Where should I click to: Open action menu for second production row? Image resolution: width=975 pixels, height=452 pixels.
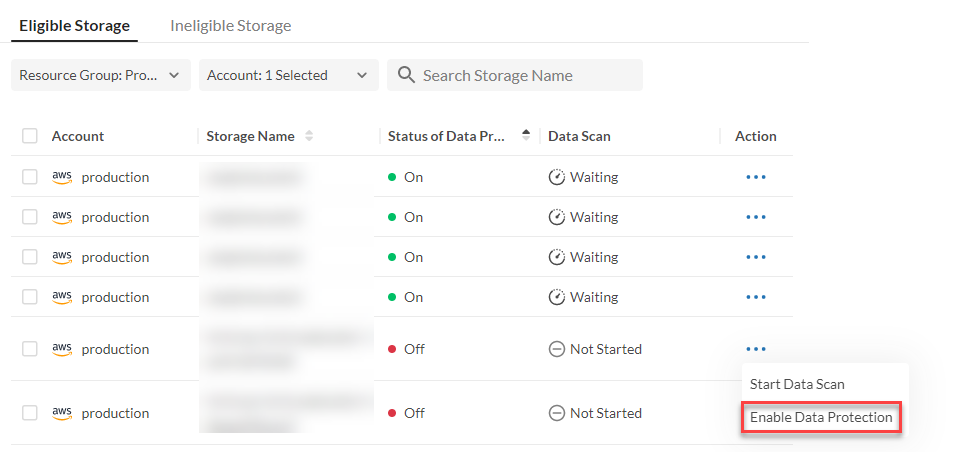(x=755, y=217)
